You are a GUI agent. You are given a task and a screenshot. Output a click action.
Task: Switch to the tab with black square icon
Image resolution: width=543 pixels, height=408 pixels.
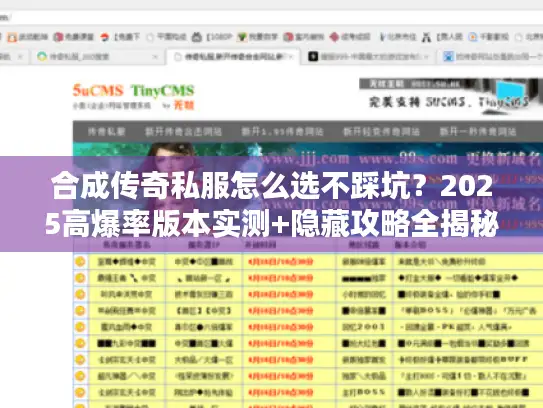(369, 56)
